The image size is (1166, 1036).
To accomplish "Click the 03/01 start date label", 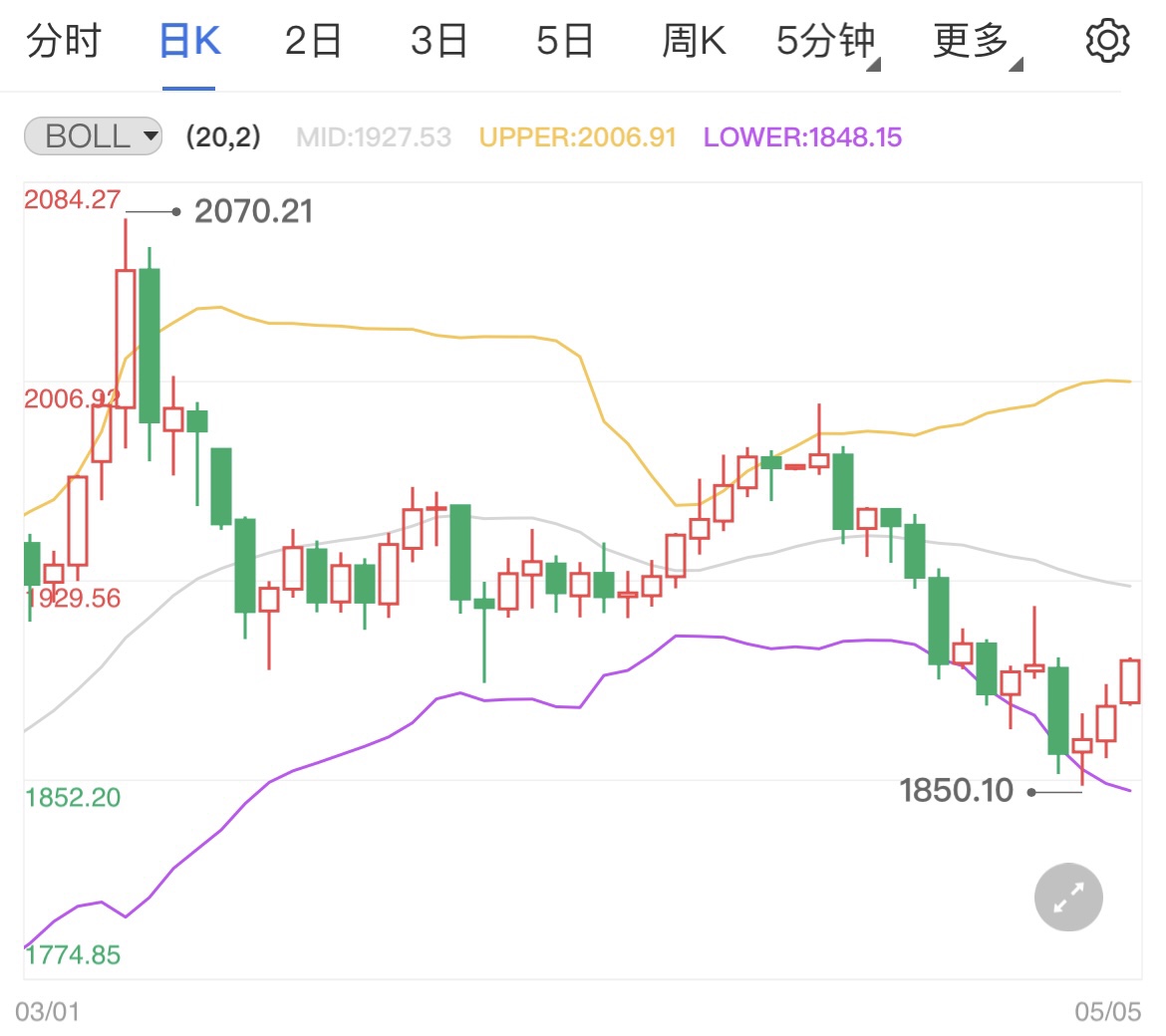I will coord(47,1012).
